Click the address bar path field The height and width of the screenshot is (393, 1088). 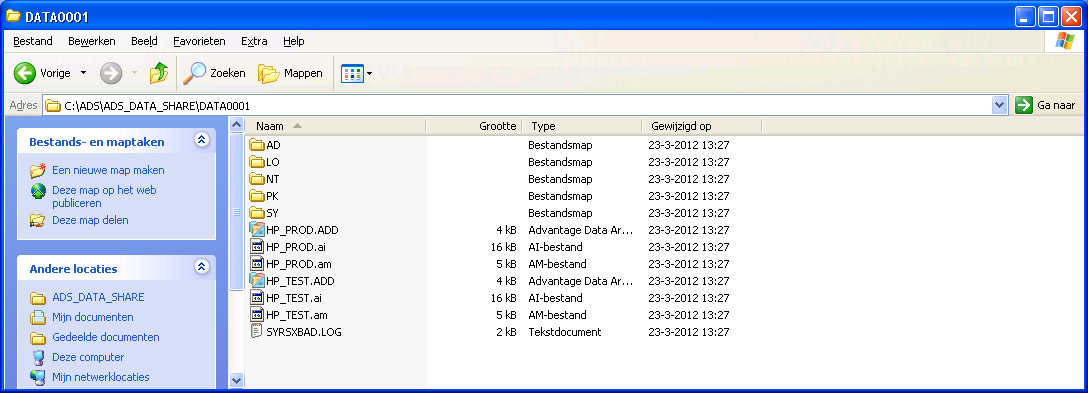tap(517, 106)
